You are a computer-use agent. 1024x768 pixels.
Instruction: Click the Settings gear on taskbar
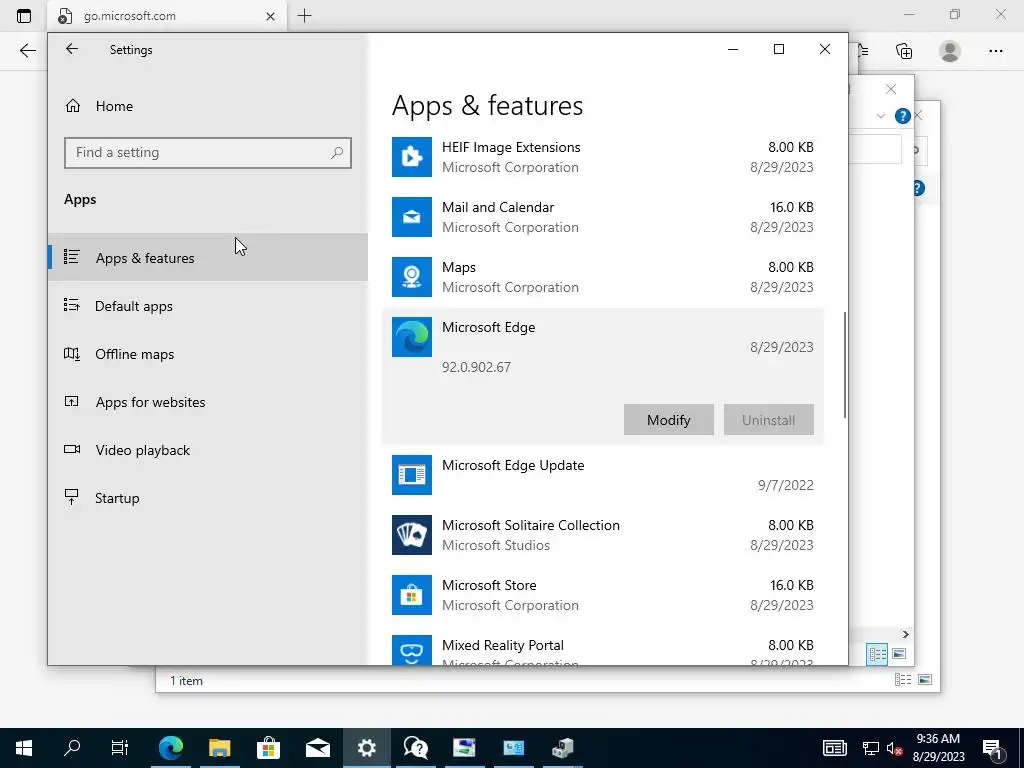tap(366, 748)
